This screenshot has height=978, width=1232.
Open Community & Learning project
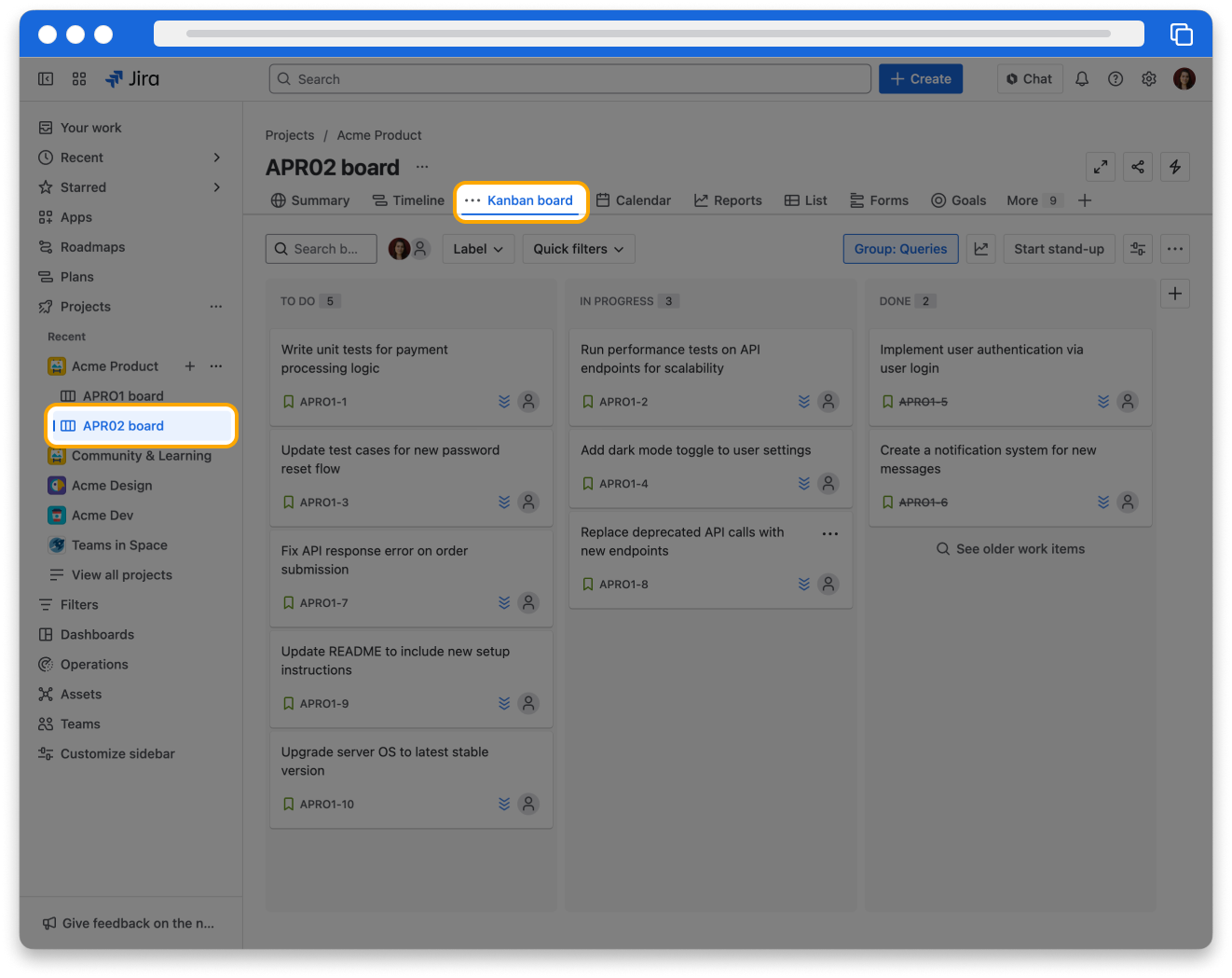[x=140, y=456]
